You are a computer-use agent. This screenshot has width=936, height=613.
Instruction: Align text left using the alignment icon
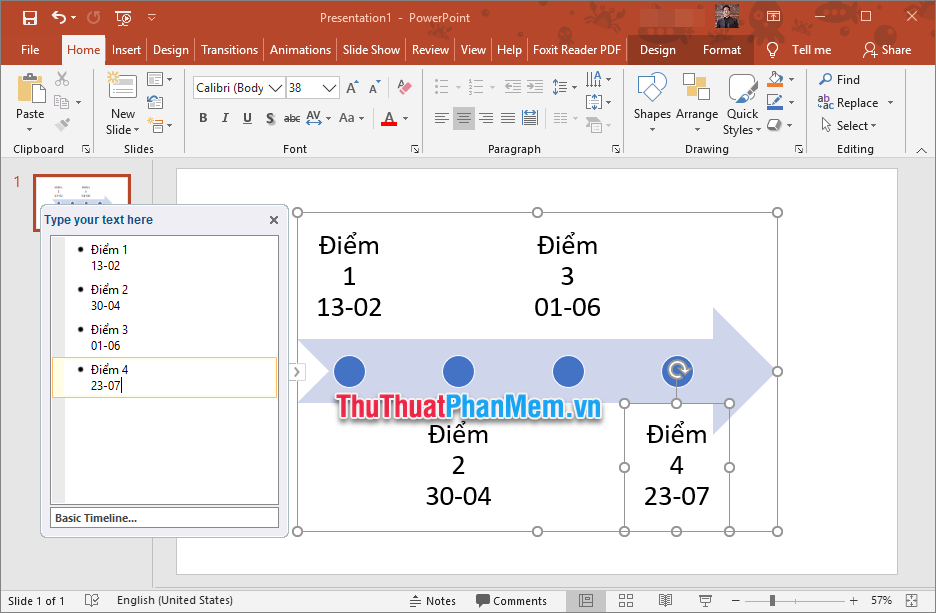pos(441,117)
